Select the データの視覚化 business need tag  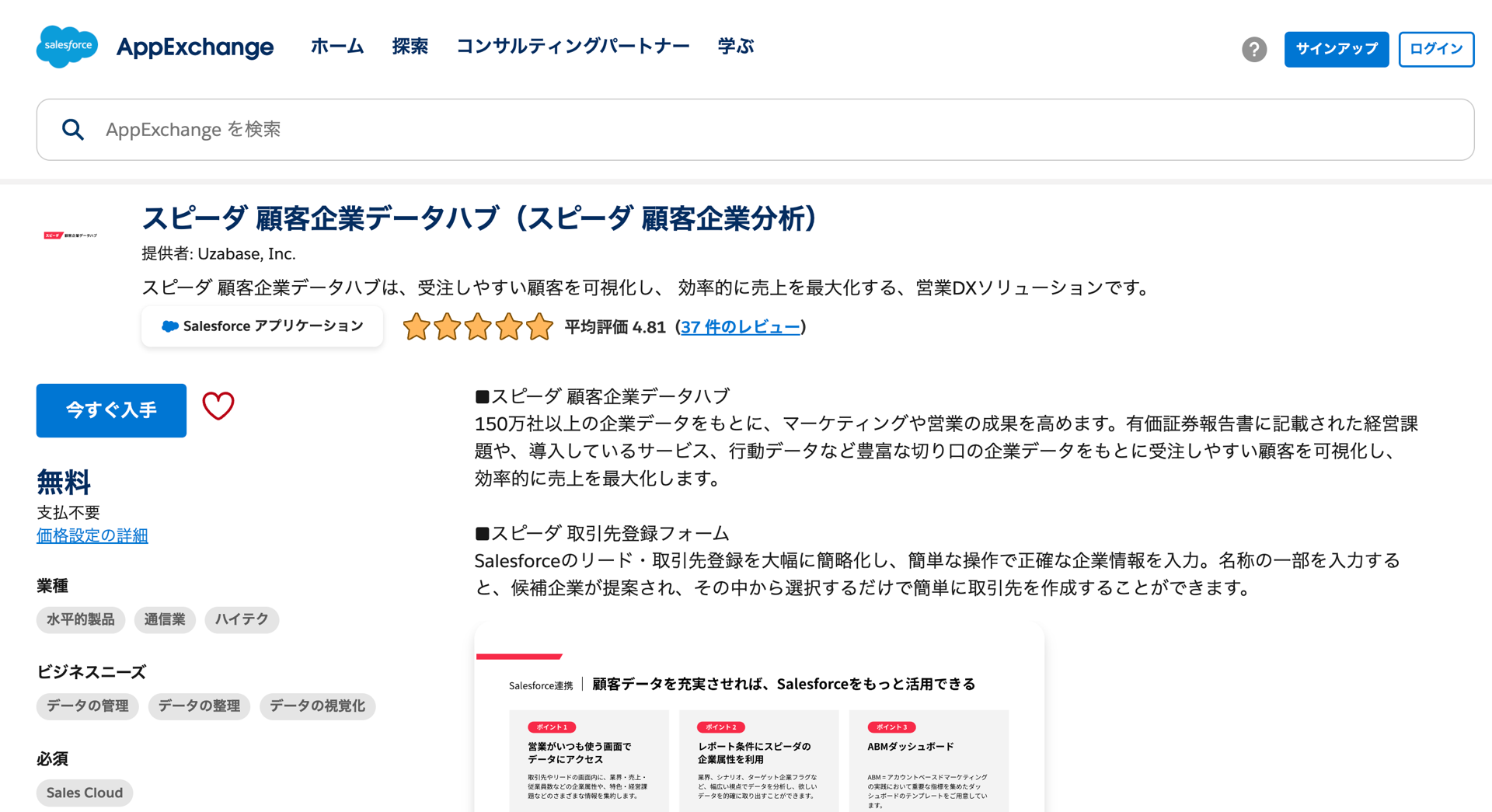point(317,706)
